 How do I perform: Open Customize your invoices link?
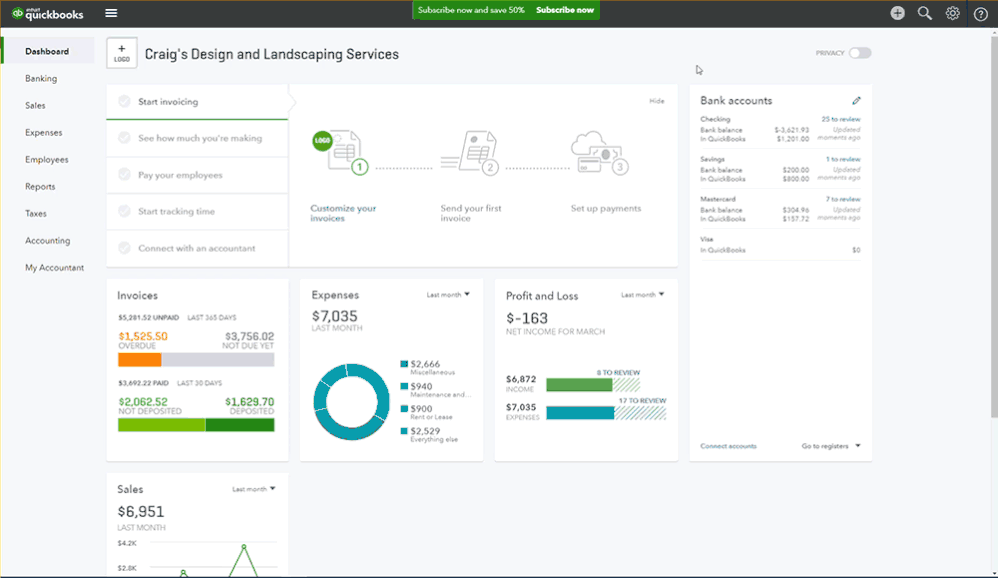tap(343, 213)
